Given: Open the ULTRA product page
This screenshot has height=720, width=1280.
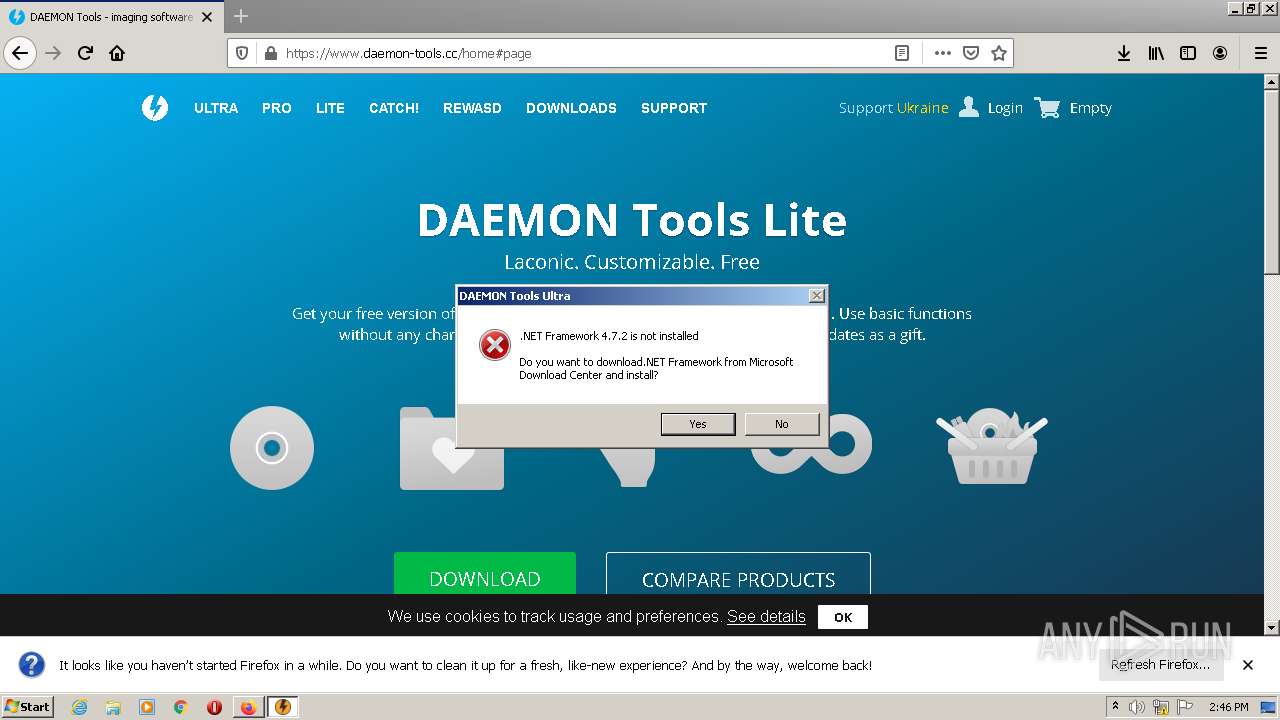Looking at the screenshot, I should pos(216,108).
